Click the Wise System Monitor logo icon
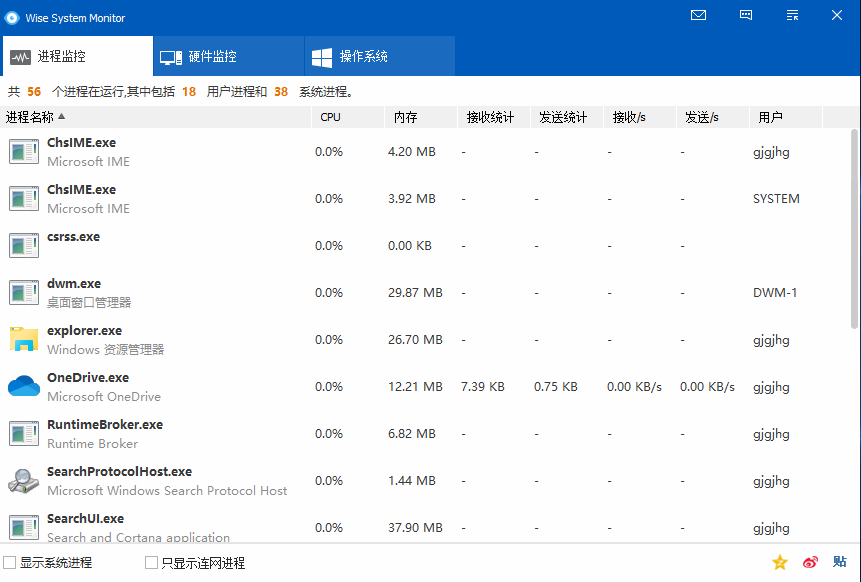861x582 pixels. click(x=13, y=17)
